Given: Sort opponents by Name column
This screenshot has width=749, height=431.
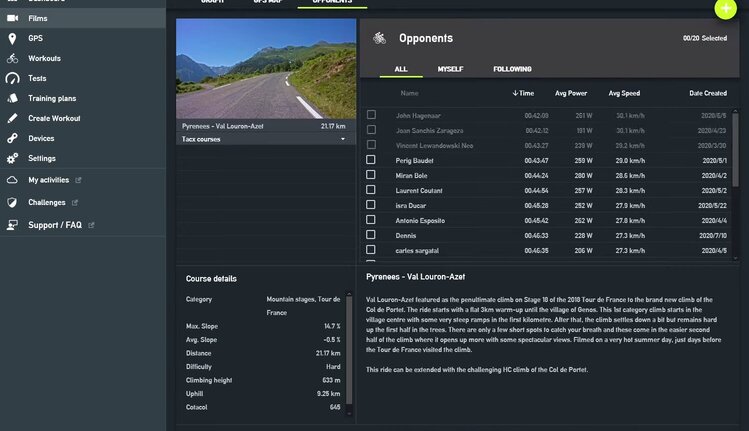Looking at the screenshot, I should 409,93.
